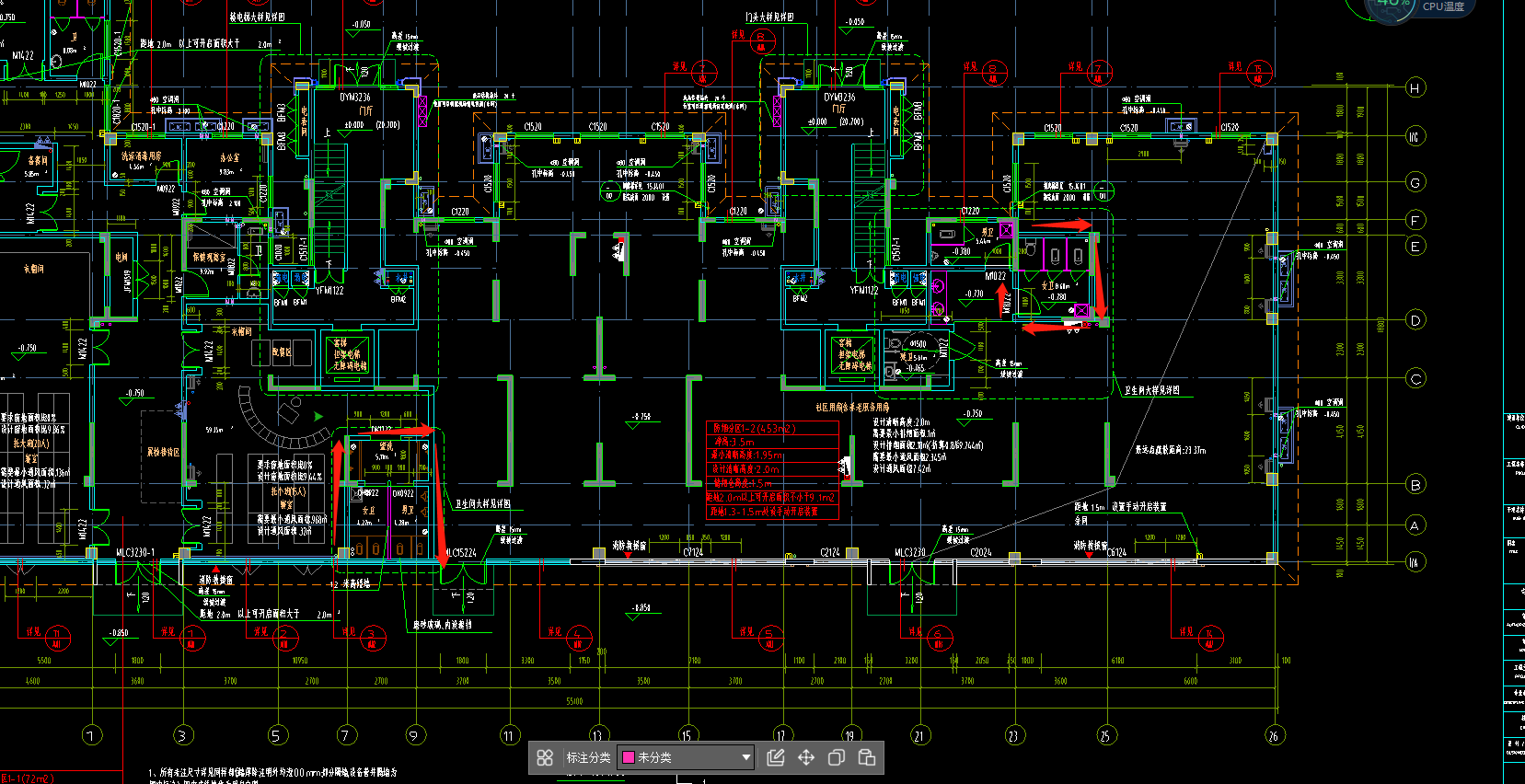Select the red text 净高:3.5m

click(x=734, y=442)
